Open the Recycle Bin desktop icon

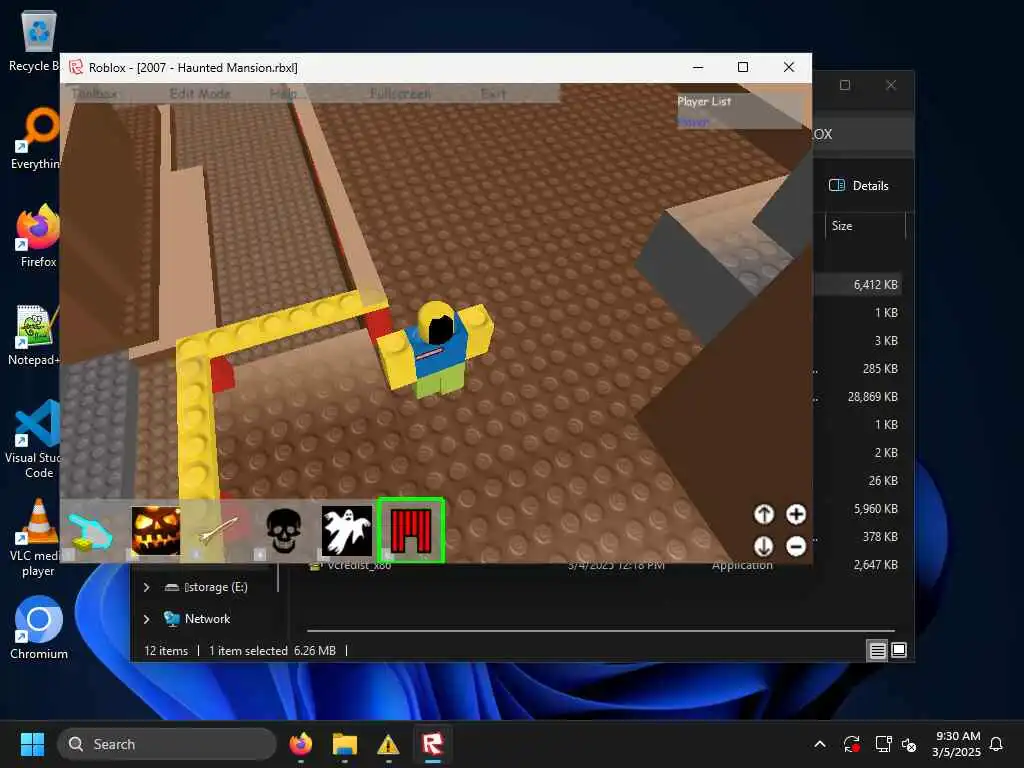point(38,40)
